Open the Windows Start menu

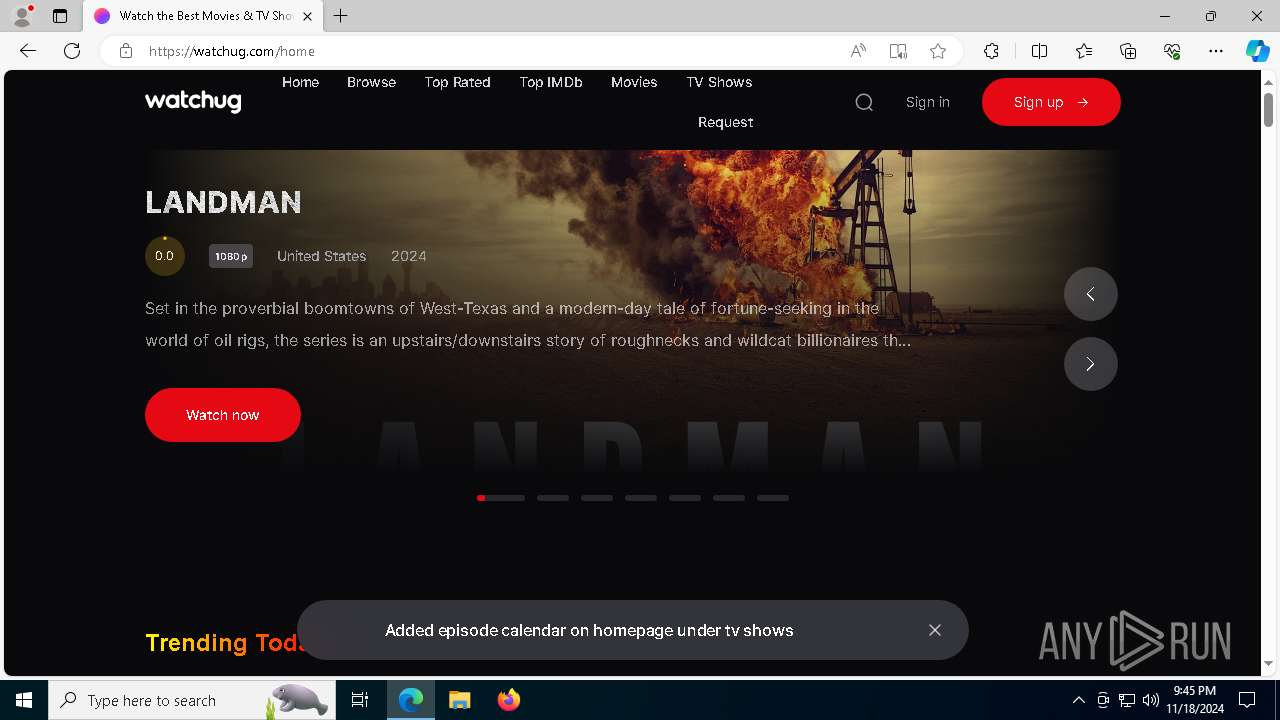click(24, 700)
